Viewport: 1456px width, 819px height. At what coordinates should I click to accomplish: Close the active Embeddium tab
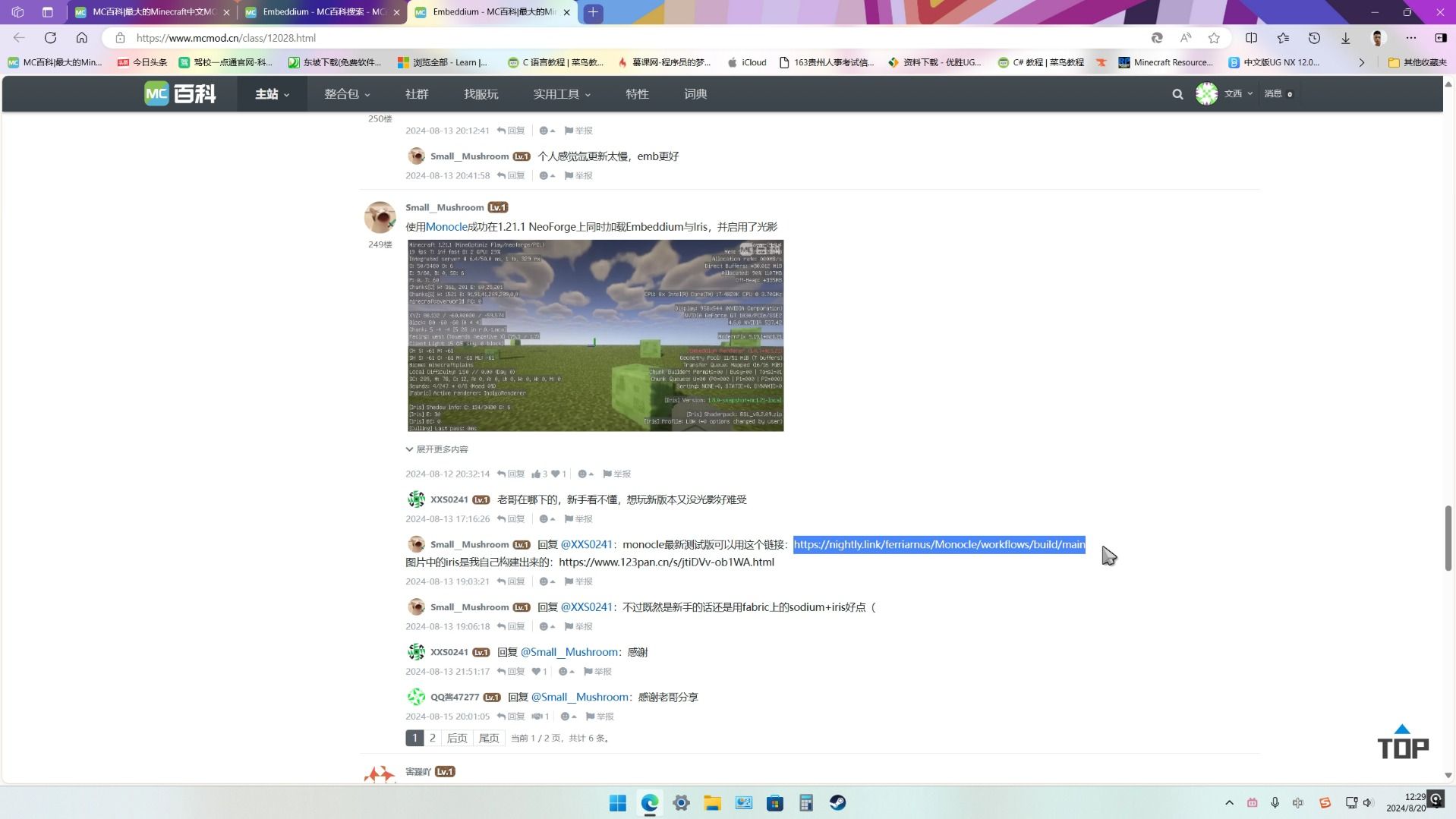click(566, 12)
